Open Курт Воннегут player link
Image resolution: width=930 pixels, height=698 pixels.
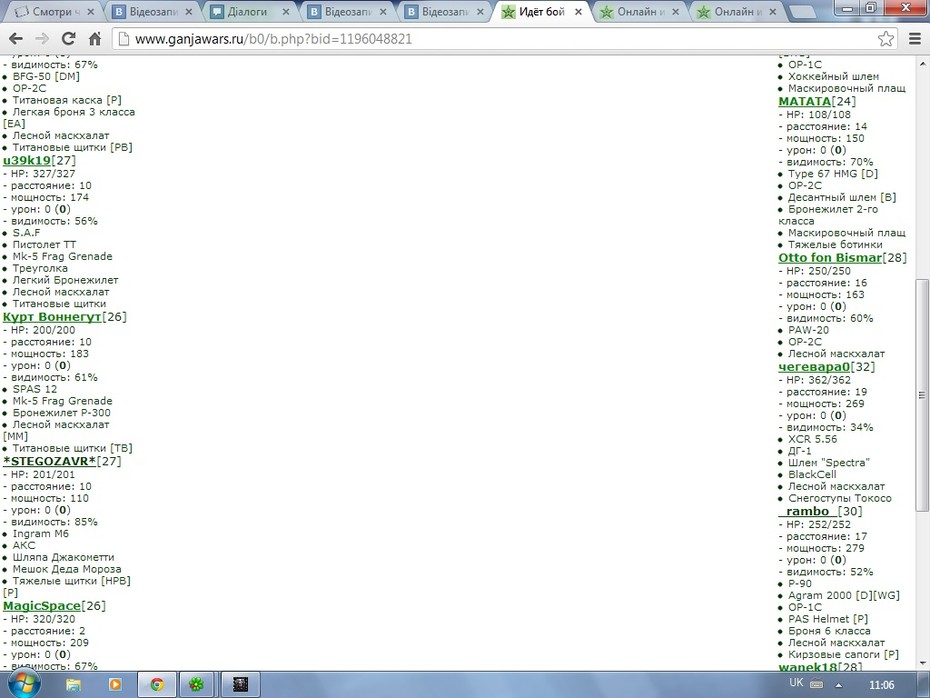click(x=52, y=317)
